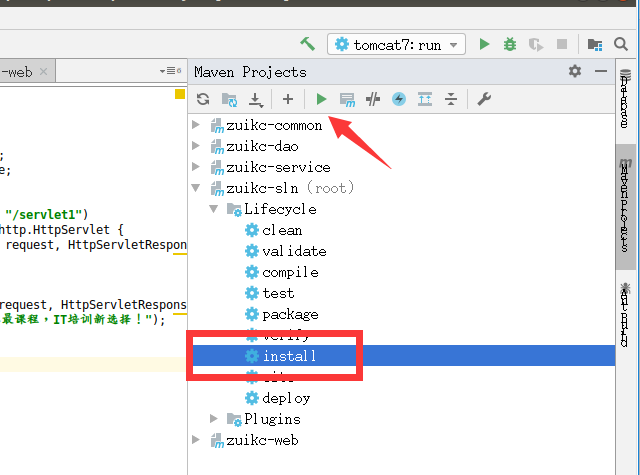Open the editor tabs list dropdown
The image size is (640, 475).
(170, 71)
